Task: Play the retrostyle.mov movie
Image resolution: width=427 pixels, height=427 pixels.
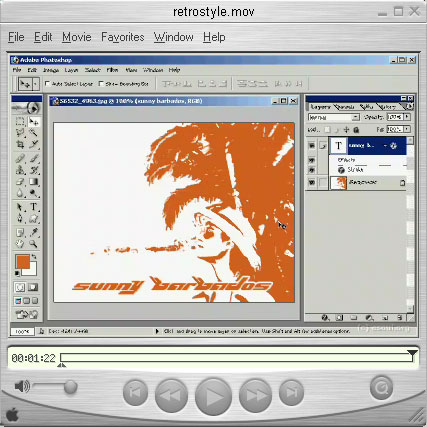Action: point(213,396)
